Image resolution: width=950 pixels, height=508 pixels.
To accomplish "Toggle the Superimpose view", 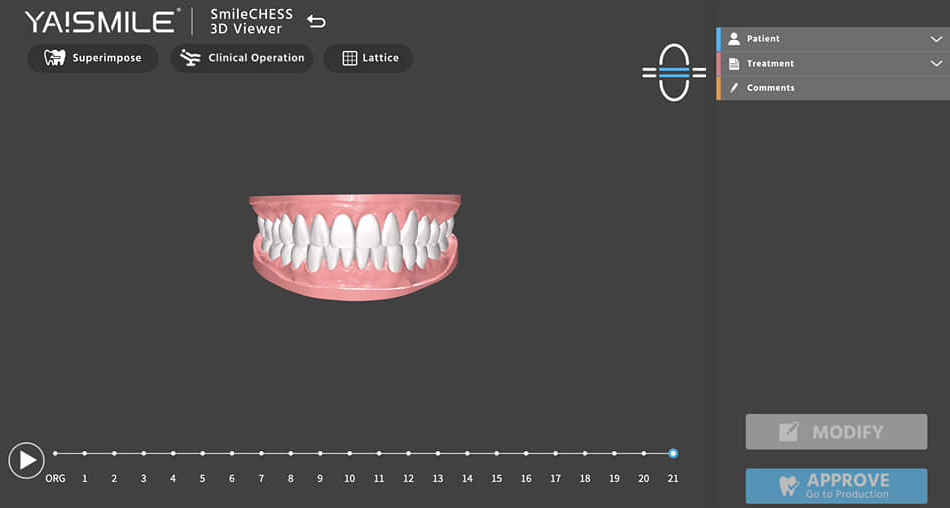I will [92, 58].
